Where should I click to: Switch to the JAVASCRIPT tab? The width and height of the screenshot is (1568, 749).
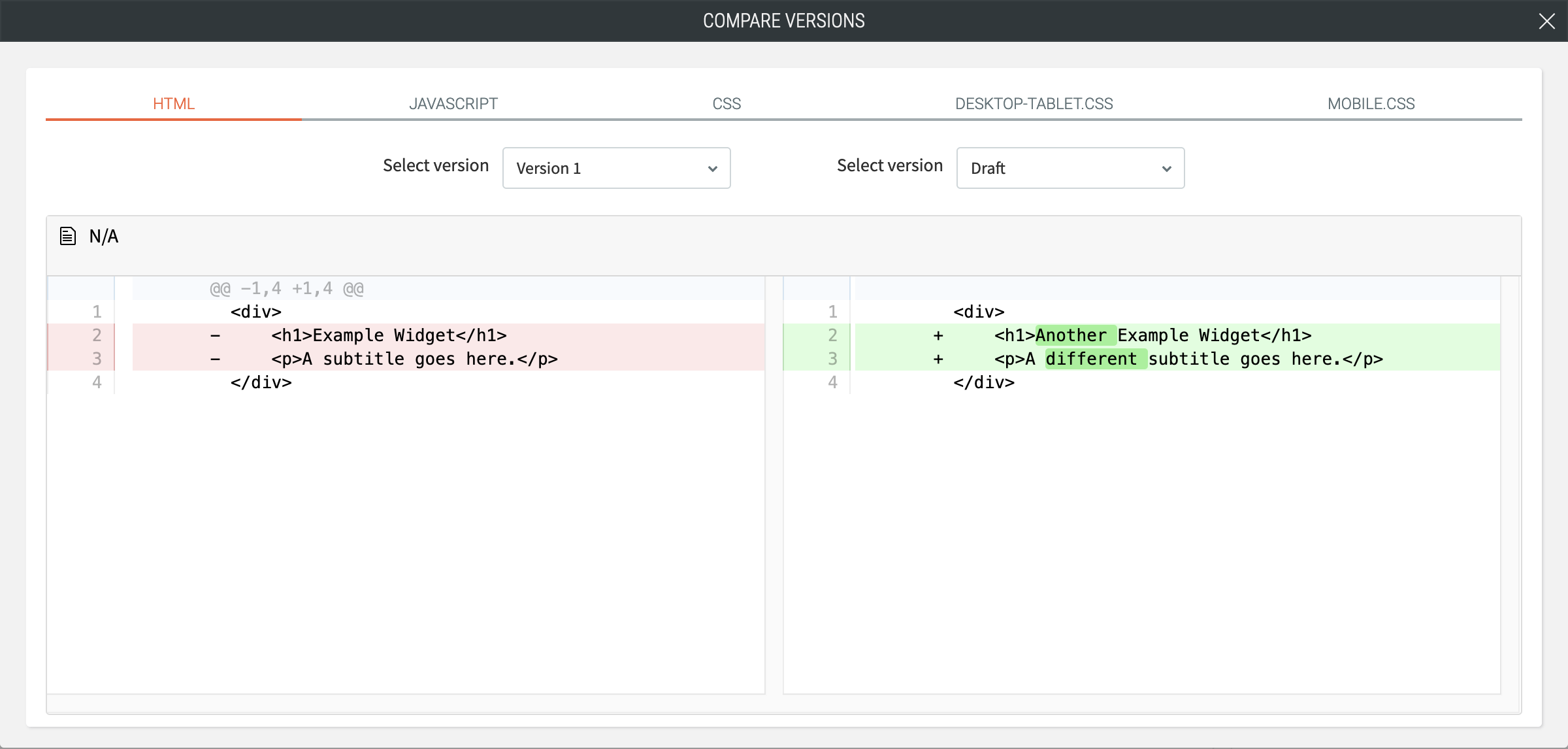coord(453,103)
